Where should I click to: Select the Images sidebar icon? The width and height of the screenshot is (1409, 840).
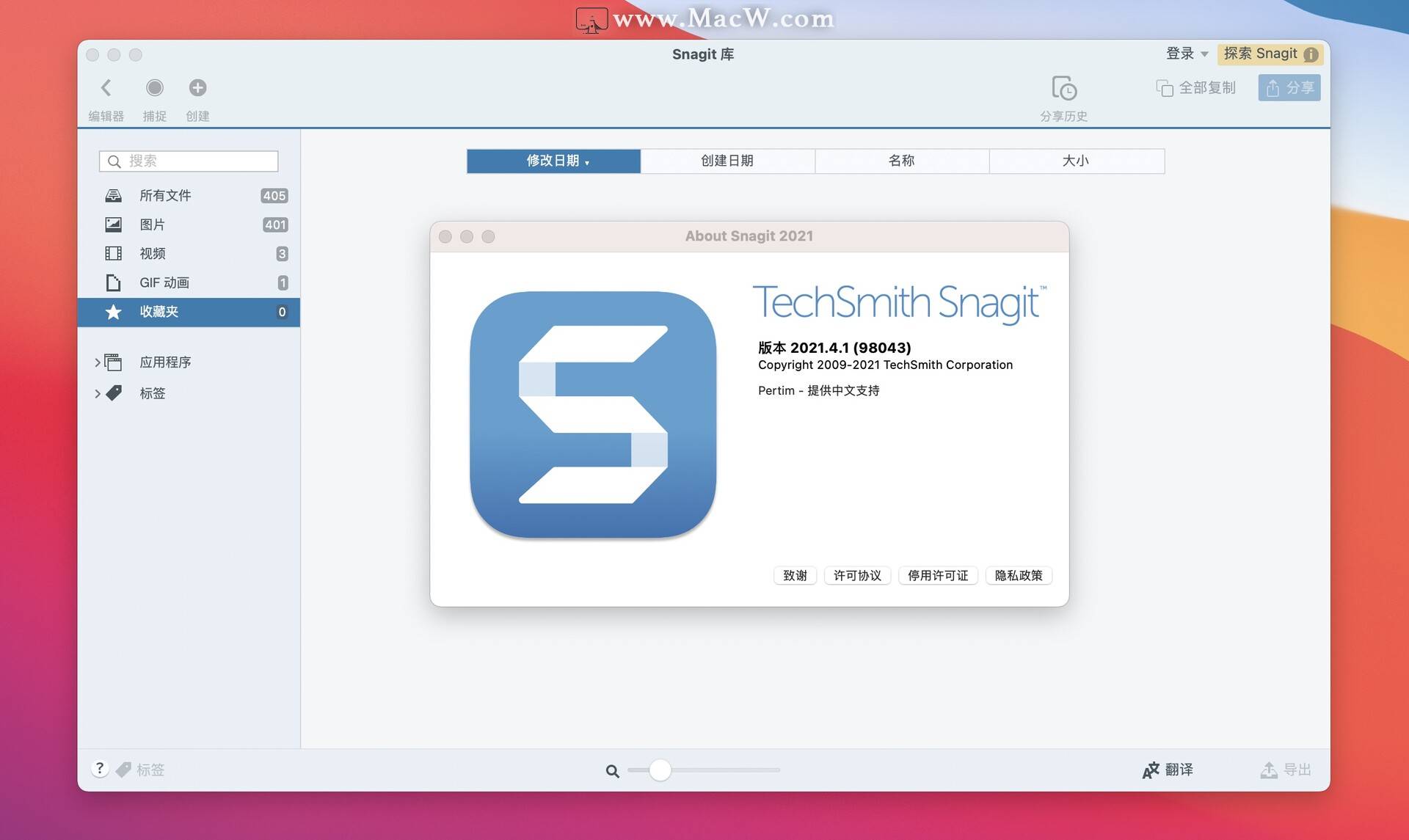(x=113, y=224)
